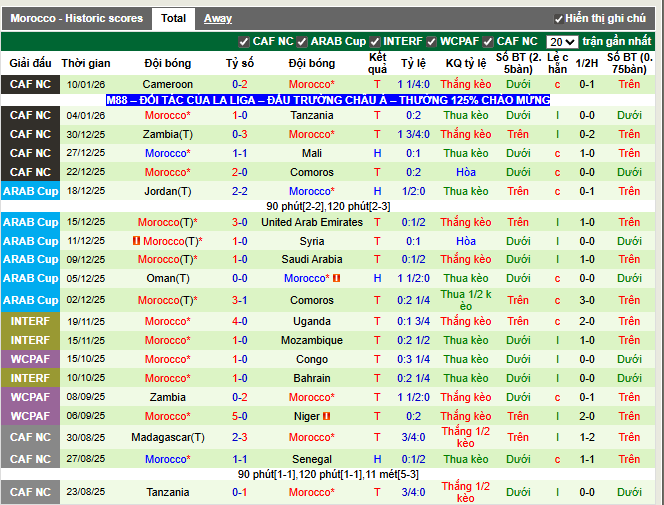Toggle the INTERF filter checkbox
This screenshot has height=505, width=664.
click(374, 42)
